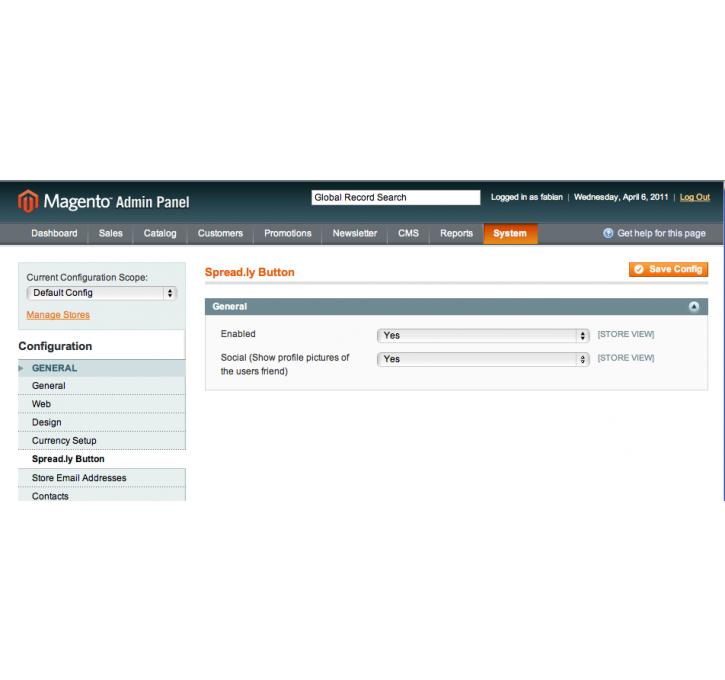Click the help question mark icon
Viewport: 725px width, 680px height.
(x=608, y=233)
